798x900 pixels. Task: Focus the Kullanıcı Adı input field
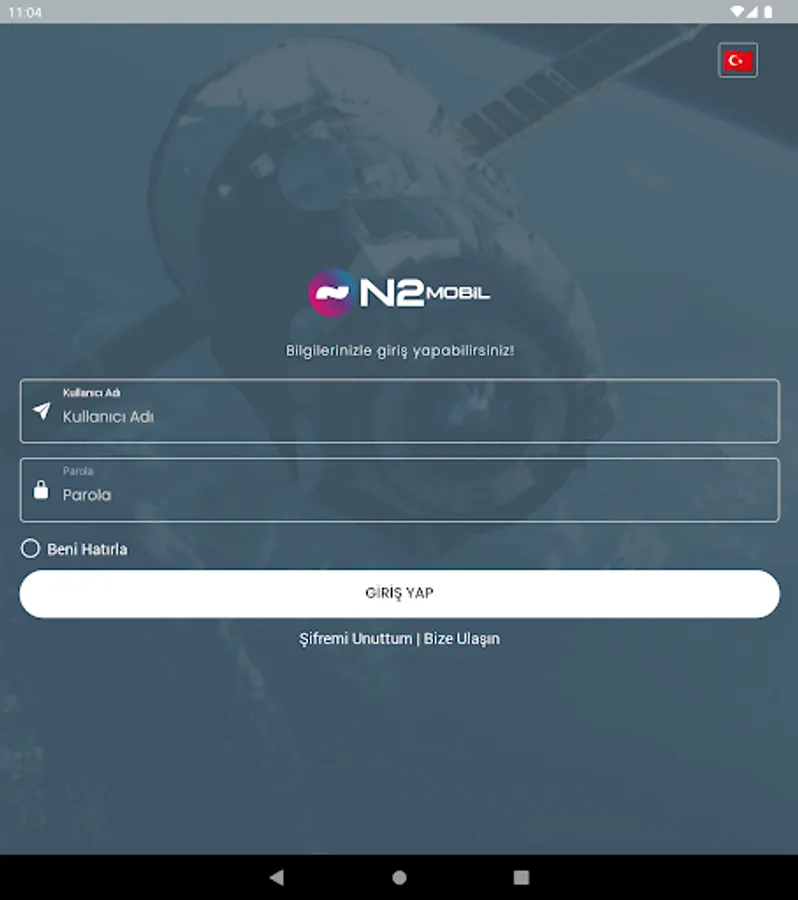click(x=400, y=411)
